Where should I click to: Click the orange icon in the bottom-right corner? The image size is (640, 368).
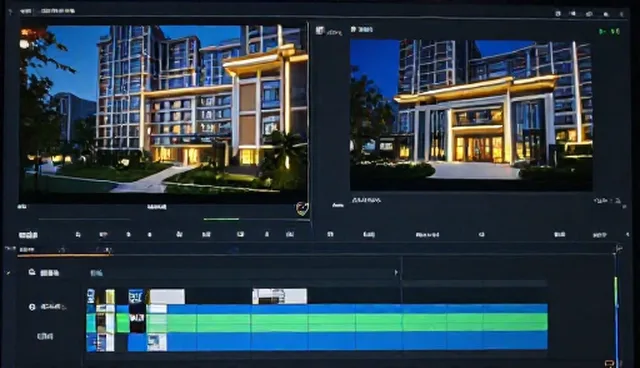click(609, 363)
